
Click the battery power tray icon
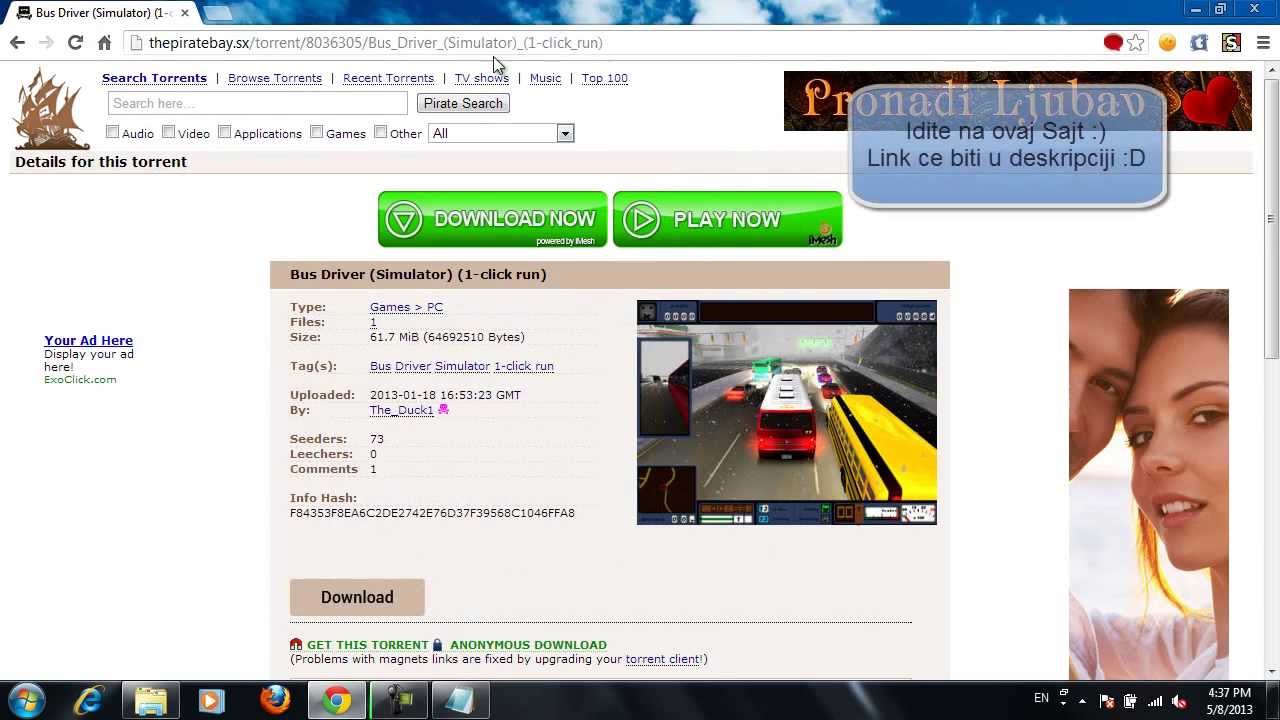(x=1131, y=701)
